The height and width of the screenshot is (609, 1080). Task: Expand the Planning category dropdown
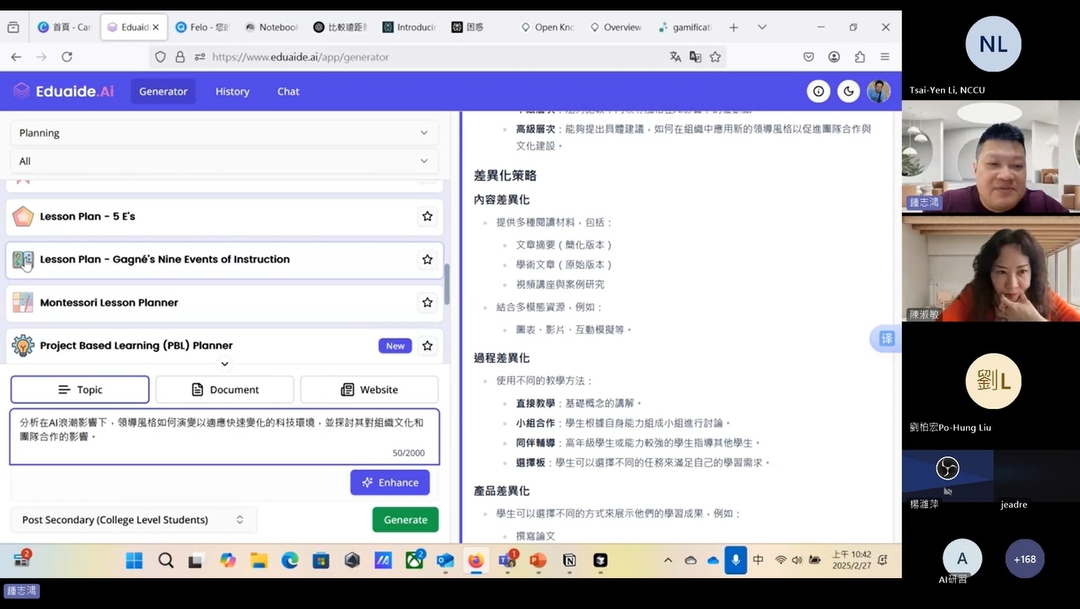tap(225, 133)
